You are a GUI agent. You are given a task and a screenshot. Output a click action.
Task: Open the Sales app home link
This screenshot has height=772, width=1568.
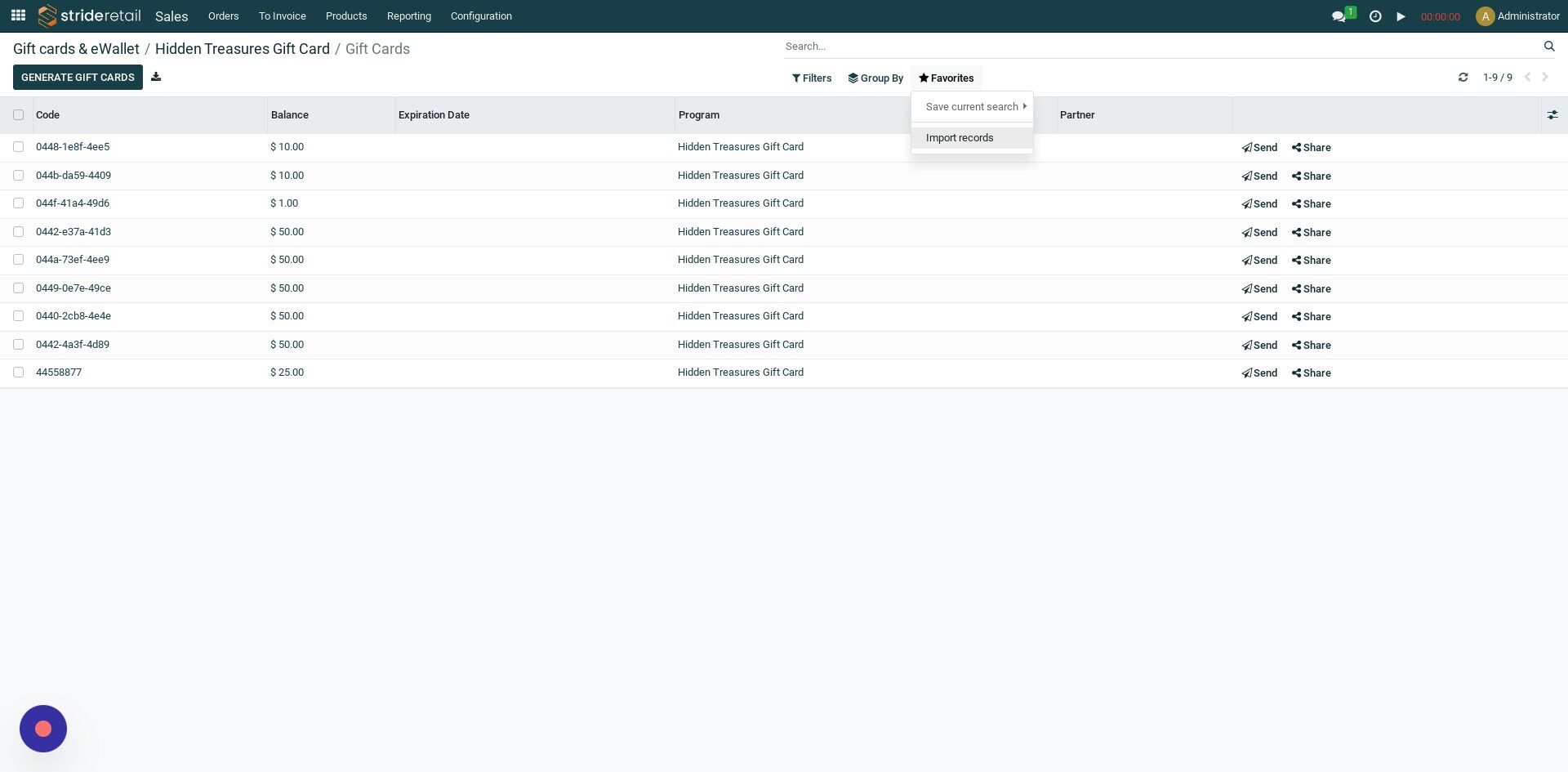[x=171, y=16]
